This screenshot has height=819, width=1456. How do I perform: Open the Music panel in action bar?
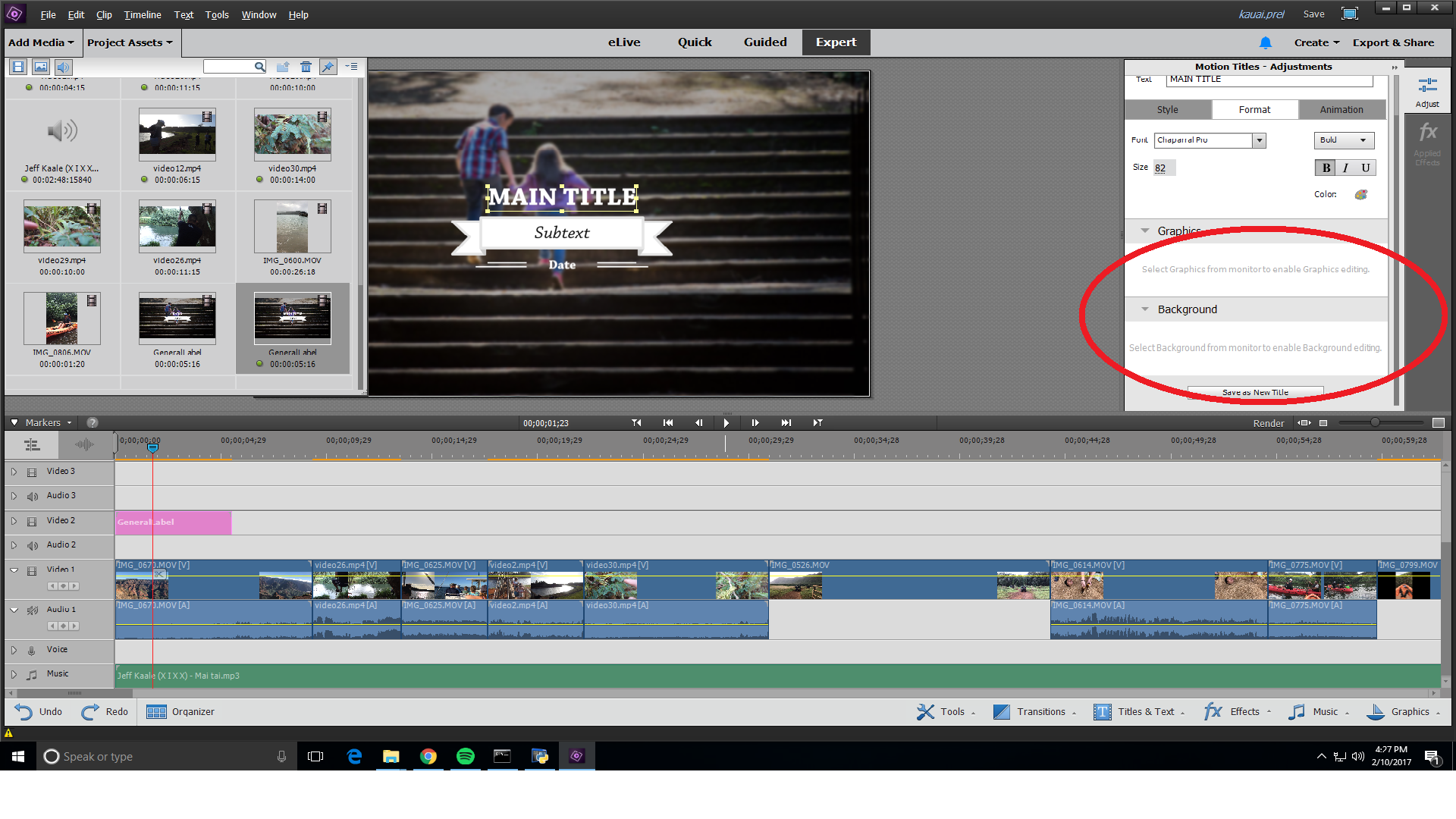pos(1318,712)
